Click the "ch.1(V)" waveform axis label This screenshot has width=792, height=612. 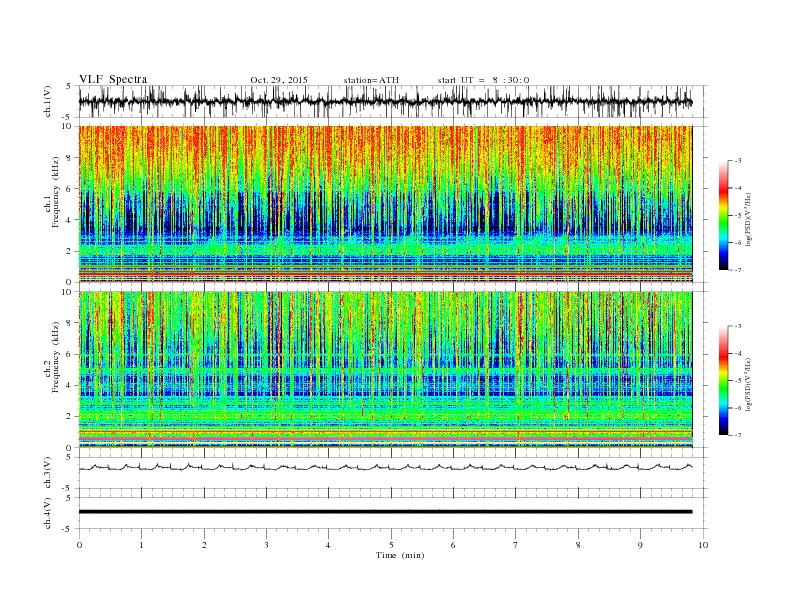48,102
